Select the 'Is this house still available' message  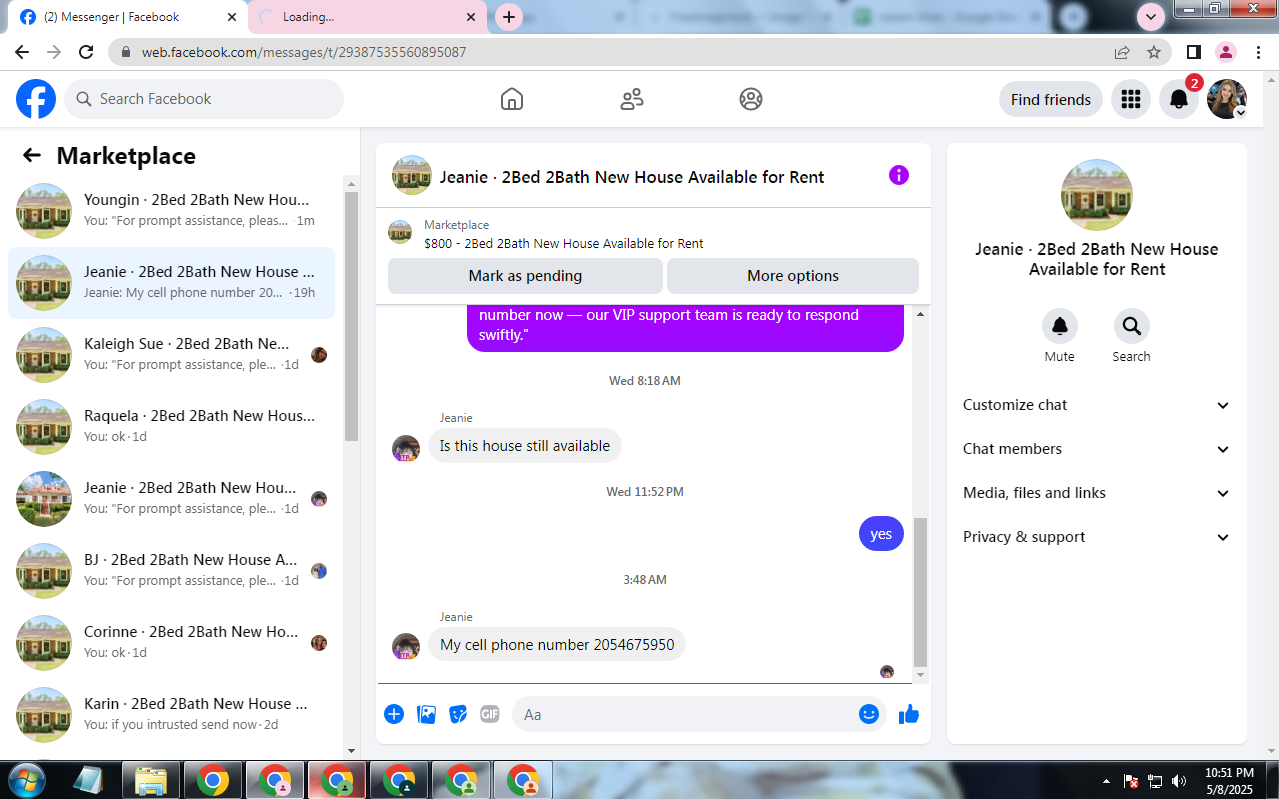[x=525, y=446]
